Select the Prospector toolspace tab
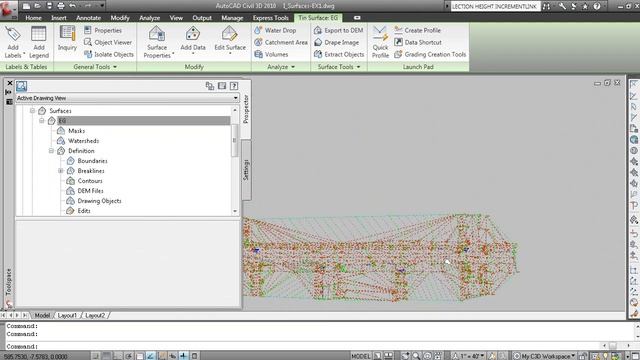This screenshot has width=640, height=360. 246,109
